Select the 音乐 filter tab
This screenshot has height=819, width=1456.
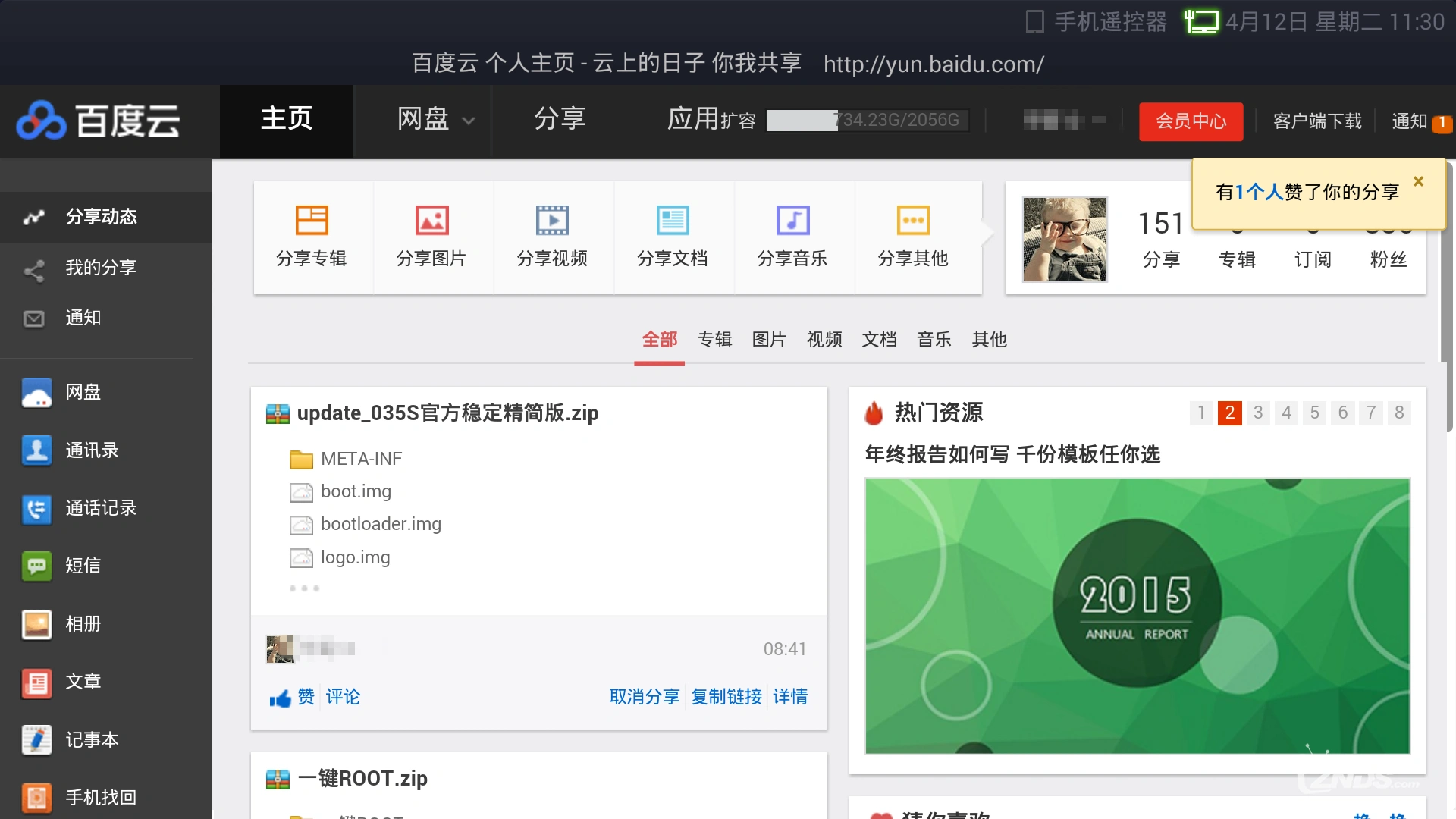coord(934,340)
